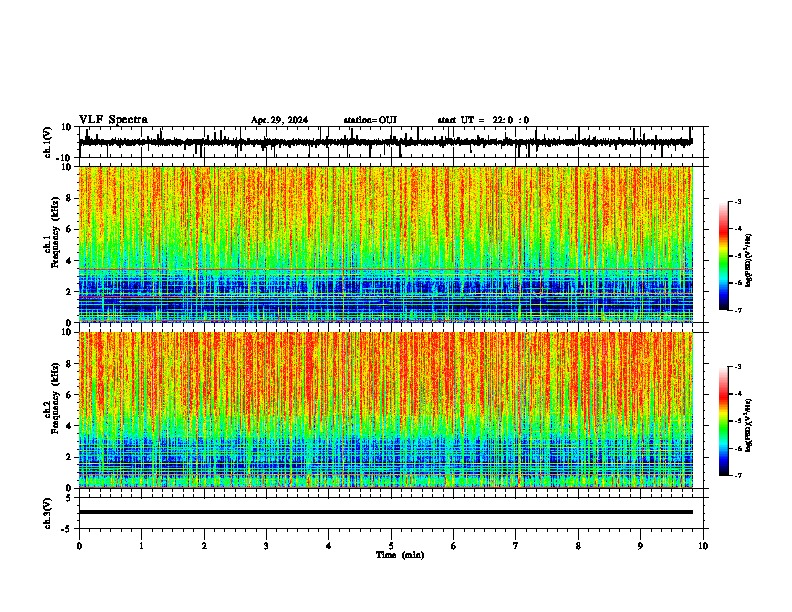Click the date label "Apr. 29, 2024"
The image size is (792, 612).
point(279,120)
